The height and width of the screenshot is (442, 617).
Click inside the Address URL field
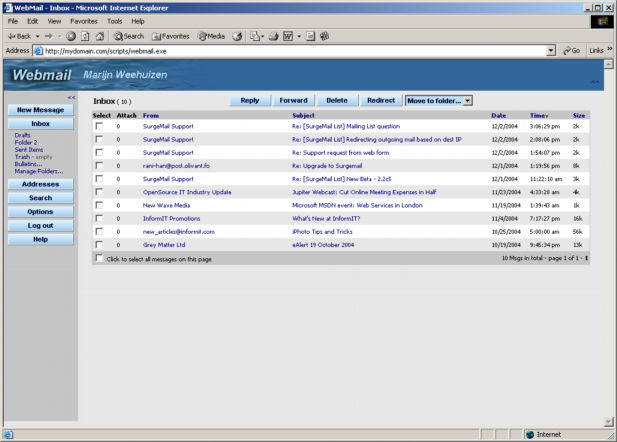(290, 50)
